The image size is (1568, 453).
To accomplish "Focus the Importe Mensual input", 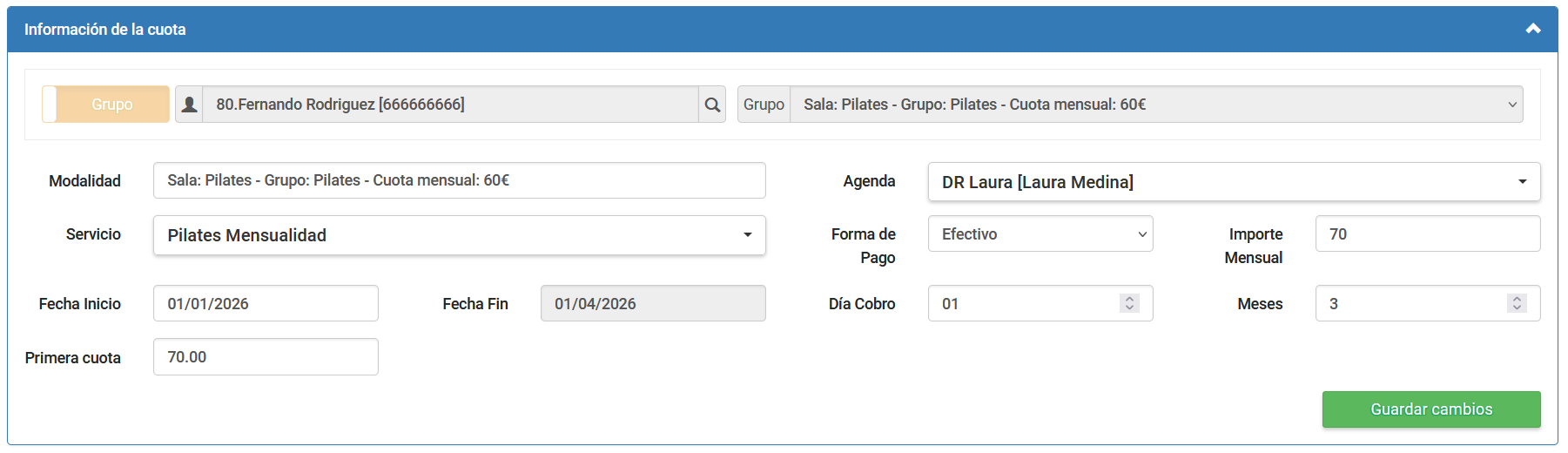I will (1427, 234).
